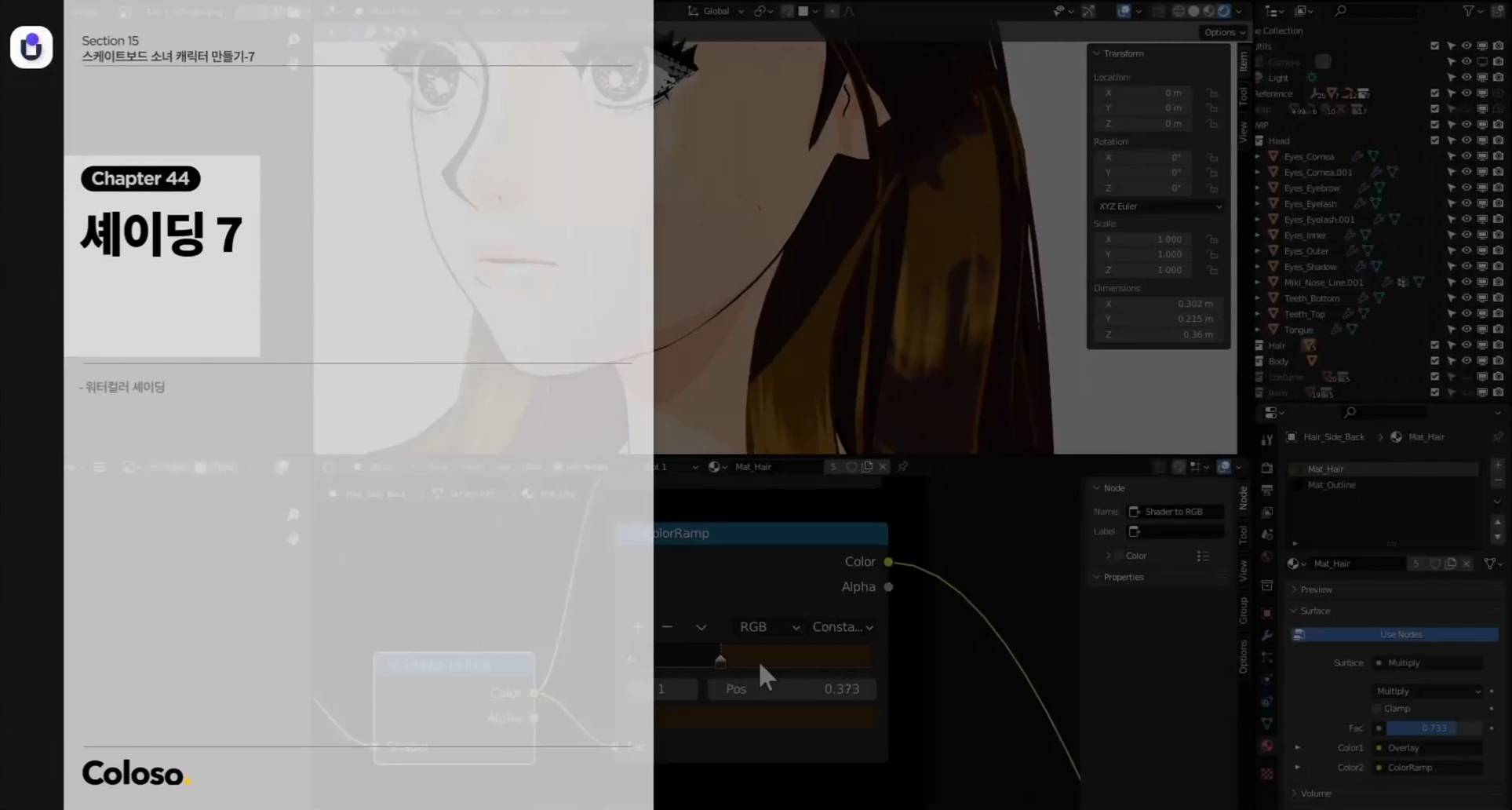Image resolution: width=1512 pixels, height=810 pixels.
Task: Pin the node editor material
Action: pyautogui.click(x=903, y=466)
